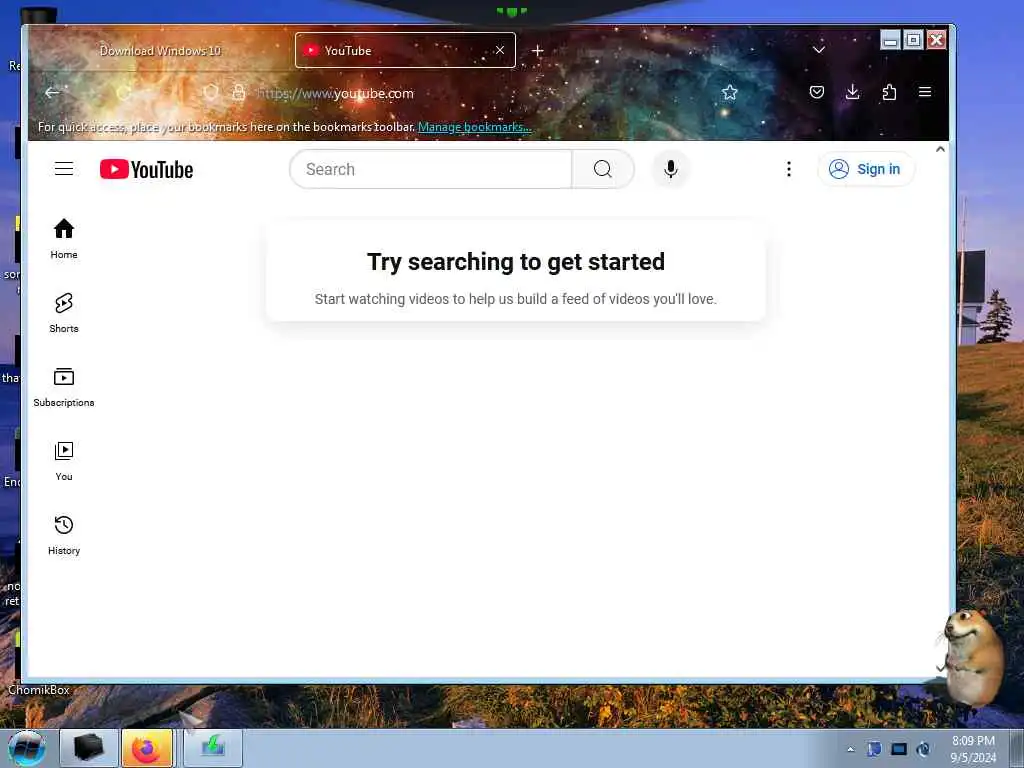The height and width of the screenshot is (768, 1024).
Task: Click the magnifier search button
Action: tap(603, 169)
